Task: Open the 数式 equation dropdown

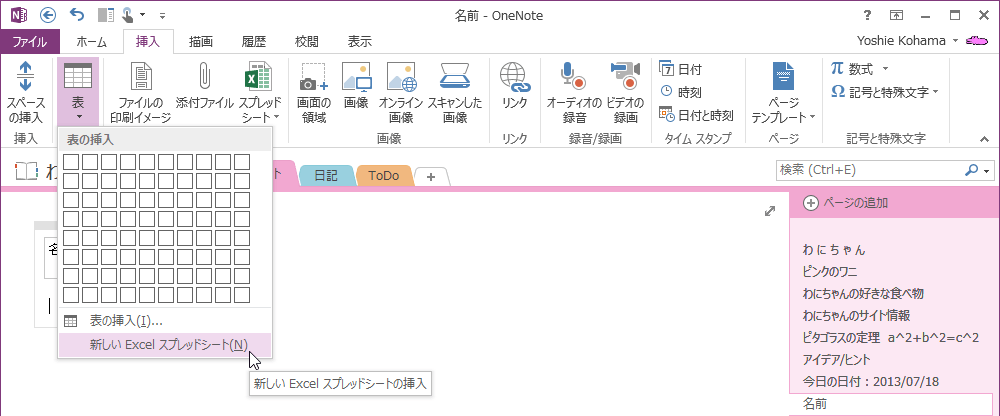Action: (860, 68)
